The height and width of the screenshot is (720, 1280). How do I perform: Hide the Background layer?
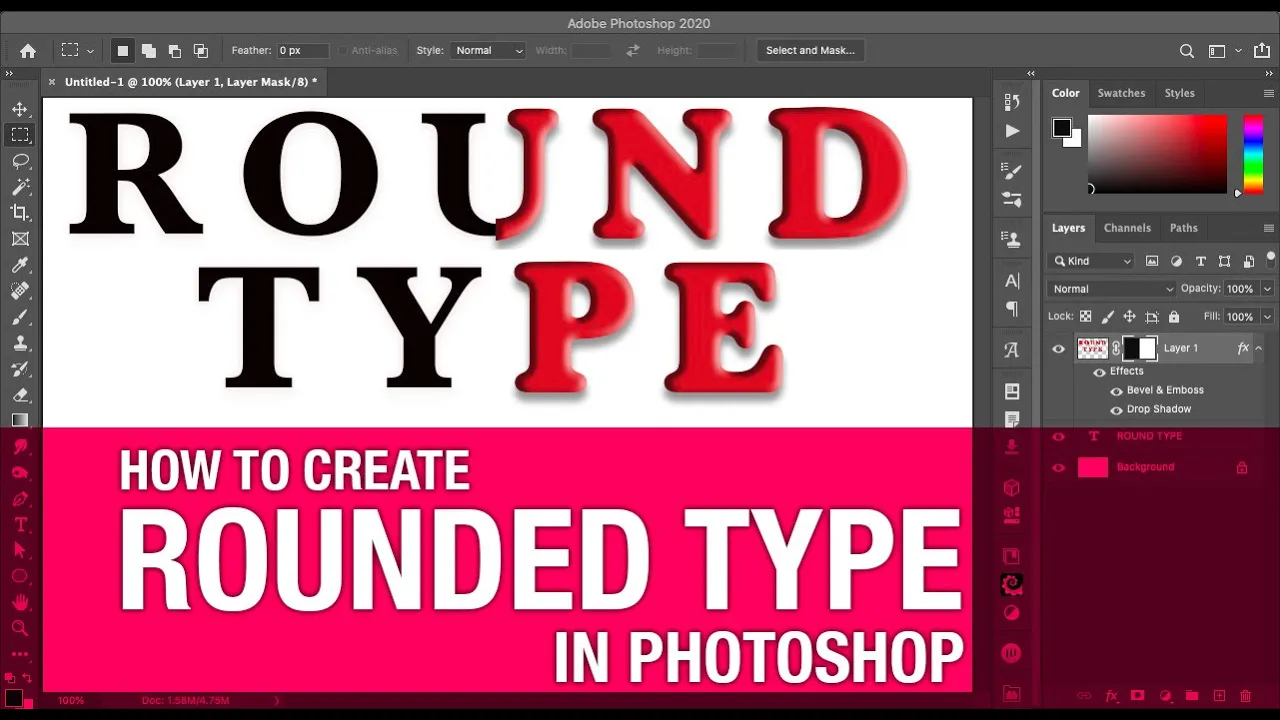(1058, 467)
